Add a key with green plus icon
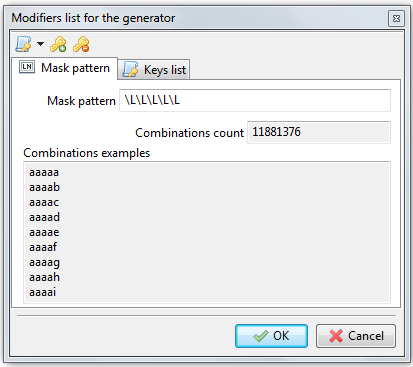The width and height of the screenshot is (413, 367). [x=58, y=44]
